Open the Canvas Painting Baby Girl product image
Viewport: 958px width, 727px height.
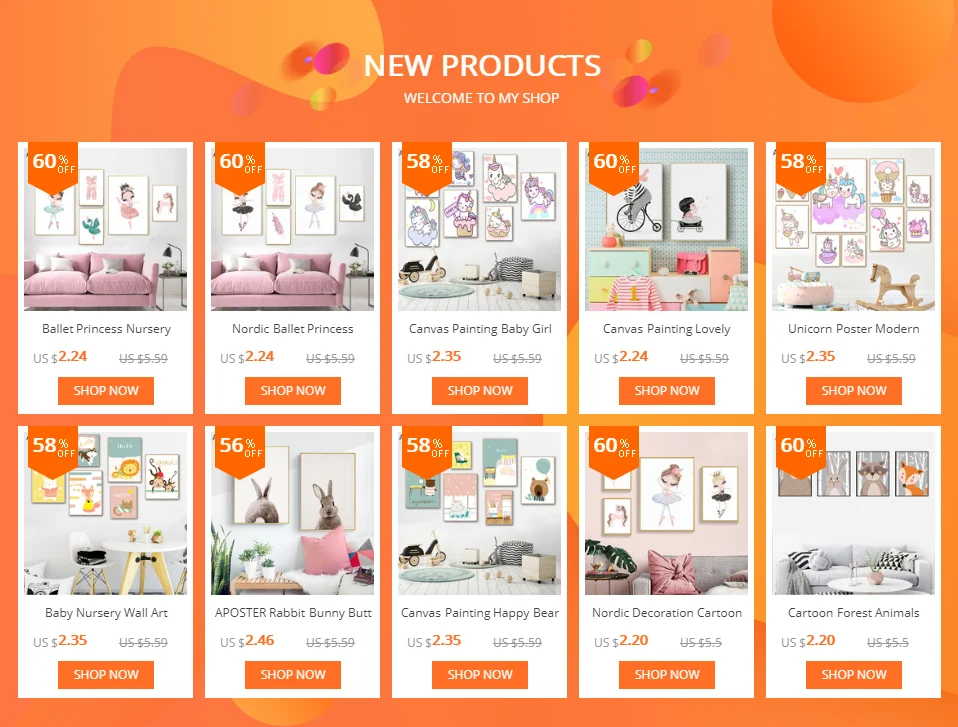tap(480, 229)
